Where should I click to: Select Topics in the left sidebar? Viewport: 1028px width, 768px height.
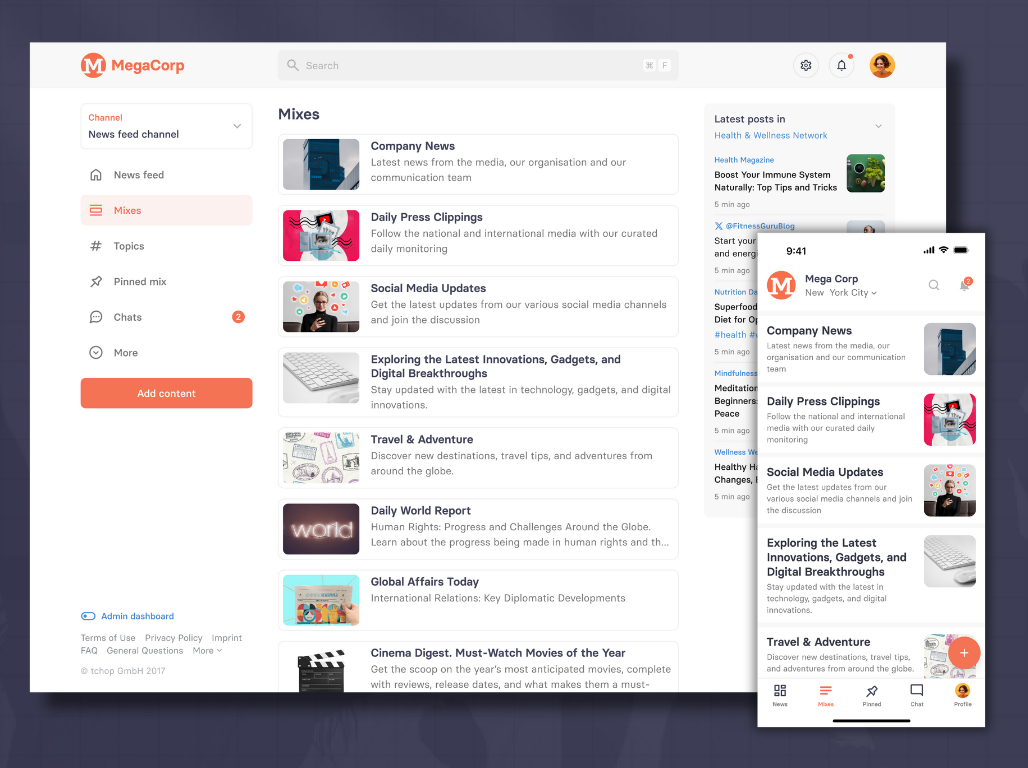[x=129, y=246]
